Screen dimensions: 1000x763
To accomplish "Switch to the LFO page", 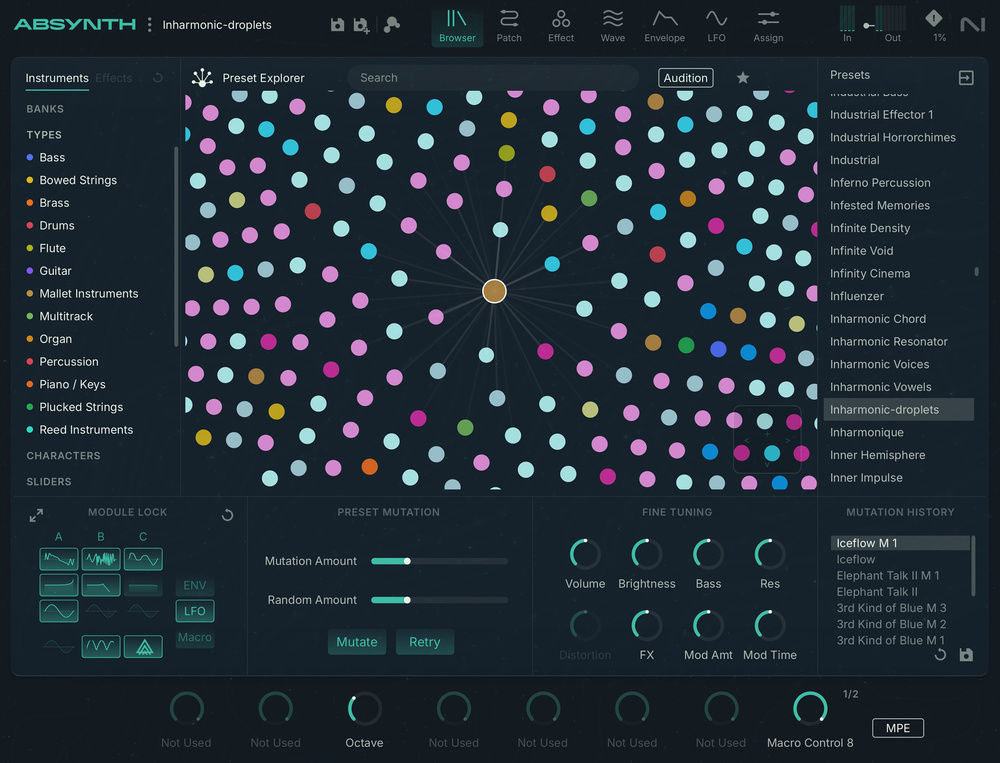I will click(716, 26).
